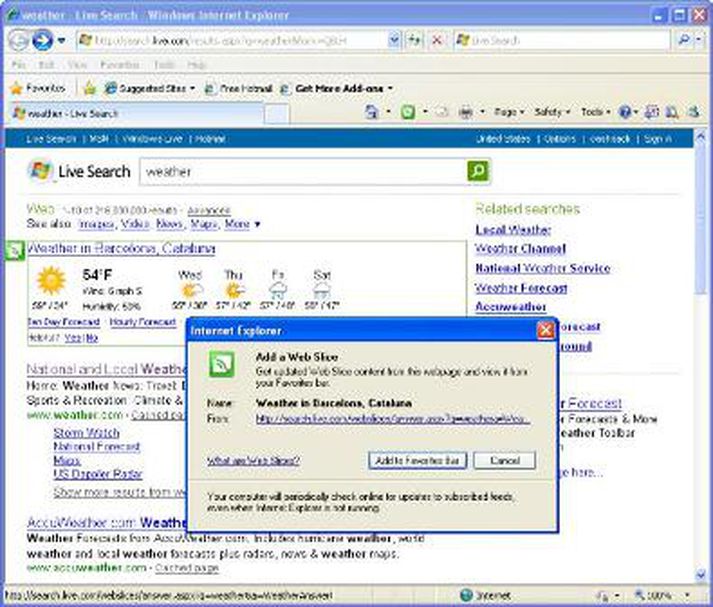The image size is (713, 607).
Task: Stop loading with the red X icon
Action: point(437,40)
